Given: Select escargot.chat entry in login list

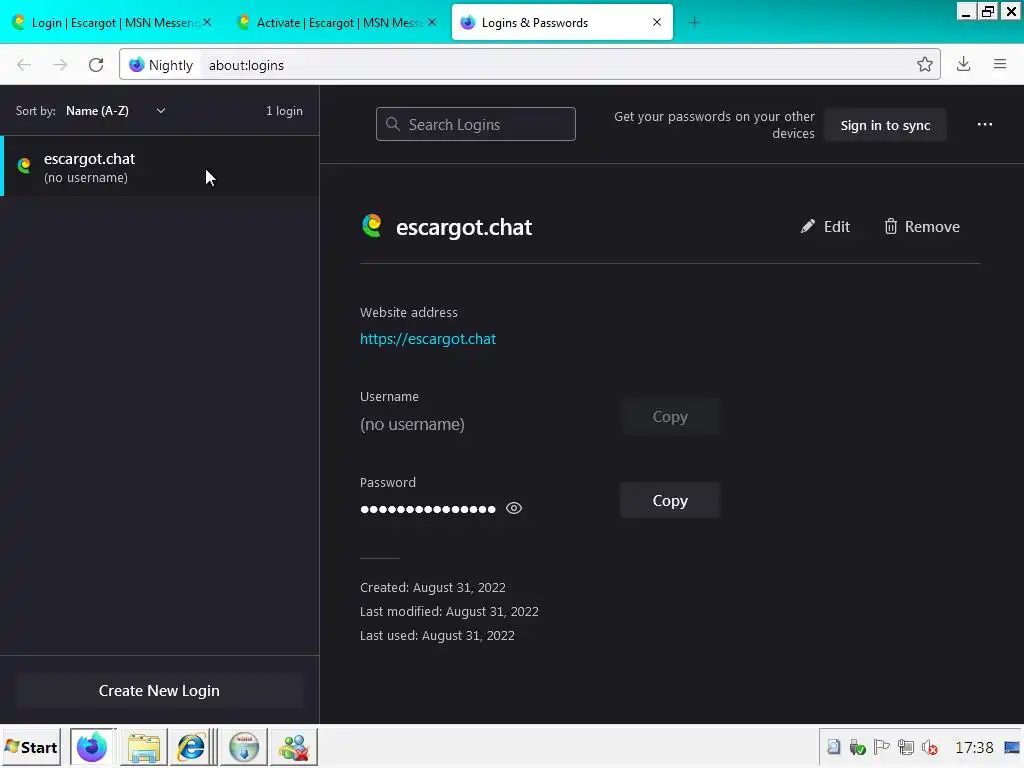Looking at the screenshot, I should click(160, 167).
